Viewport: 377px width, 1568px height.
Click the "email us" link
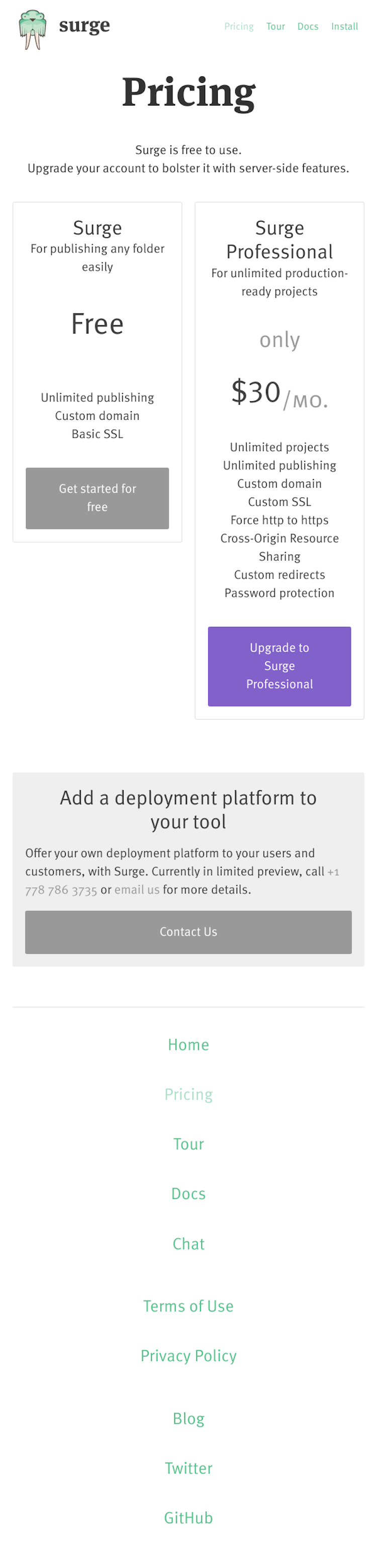pyautogui.click(x=137, y=889)
